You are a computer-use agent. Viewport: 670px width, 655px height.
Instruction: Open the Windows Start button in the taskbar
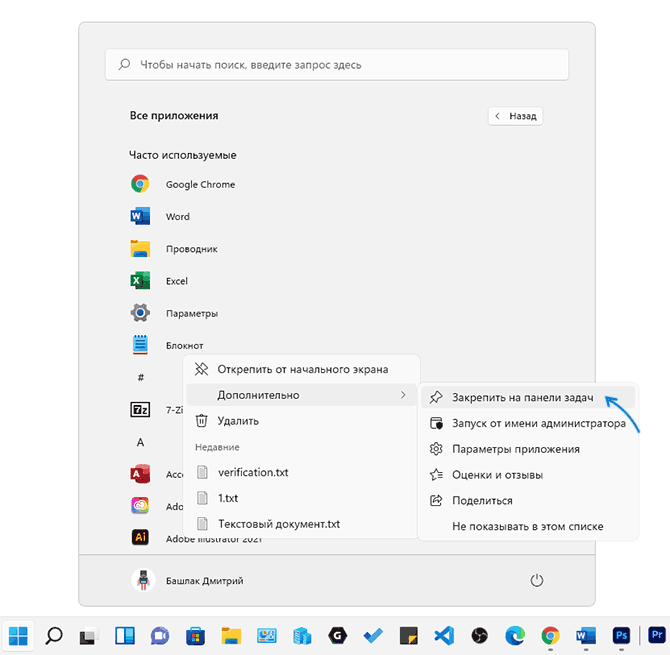(x=18, y=636)
